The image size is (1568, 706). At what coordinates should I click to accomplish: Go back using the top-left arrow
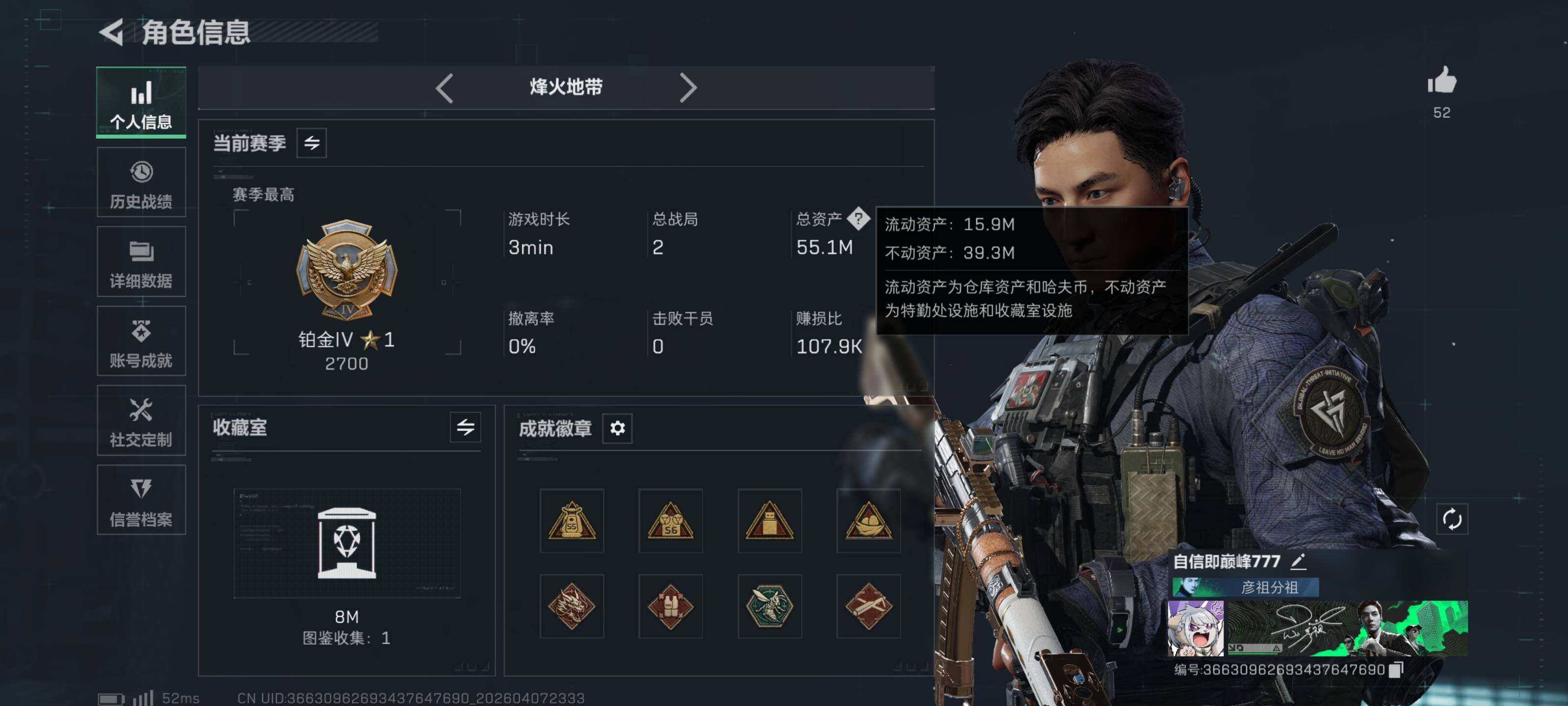coord(111,32)
